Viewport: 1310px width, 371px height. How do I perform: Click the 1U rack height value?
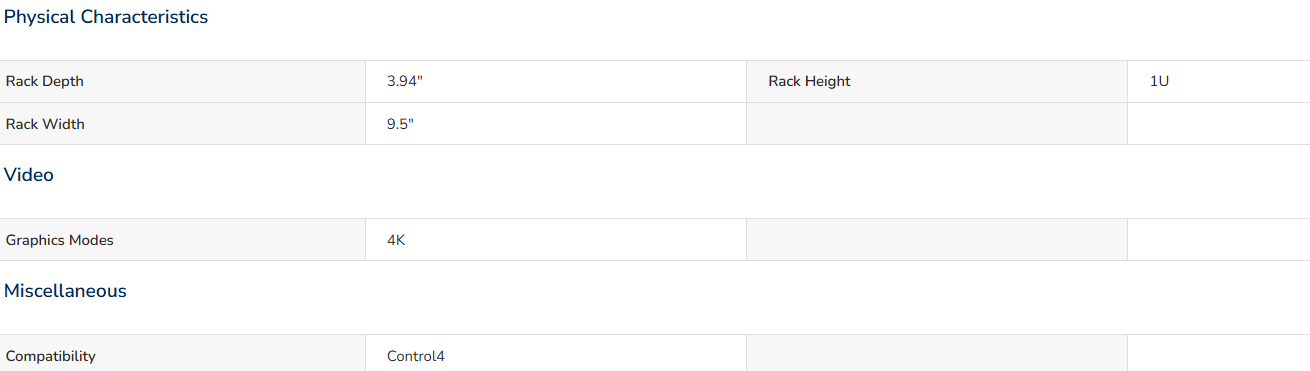[x=1160, y=81]
